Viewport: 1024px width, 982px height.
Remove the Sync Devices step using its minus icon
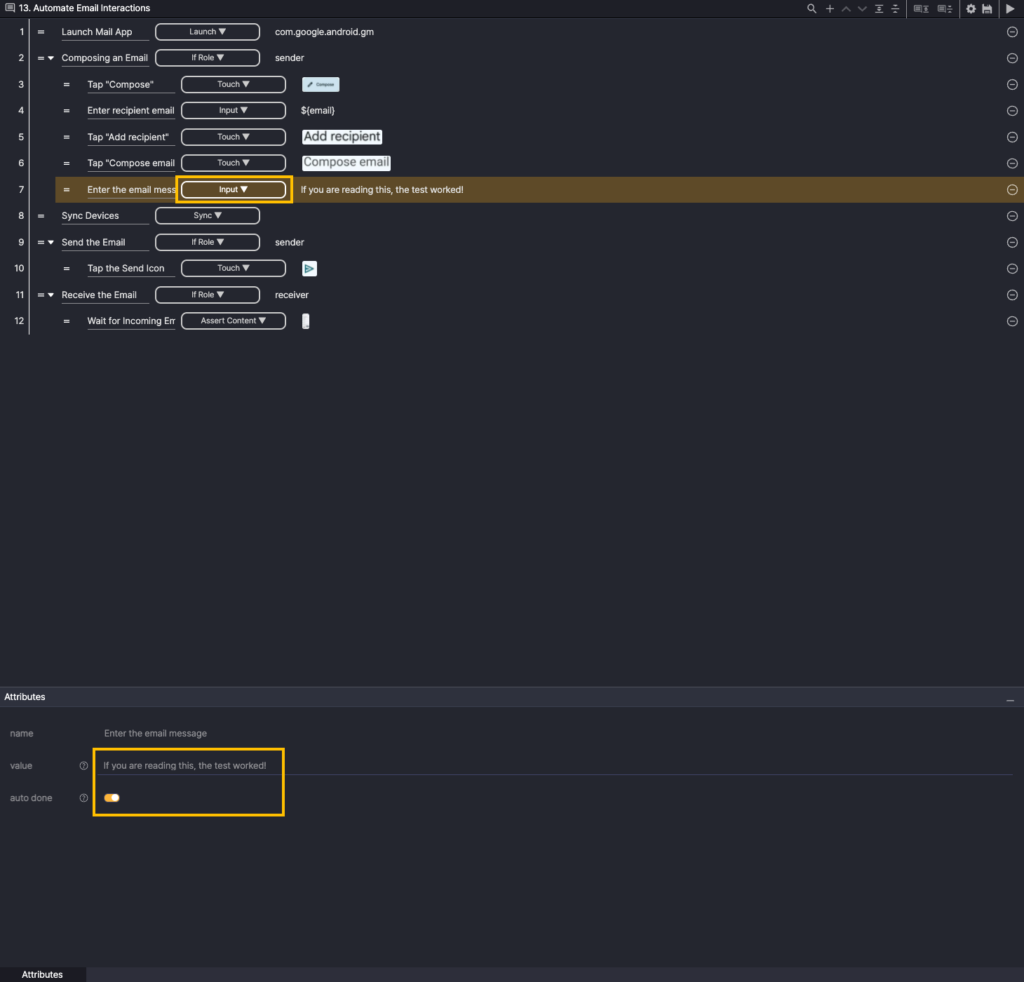pos(1012,216)
